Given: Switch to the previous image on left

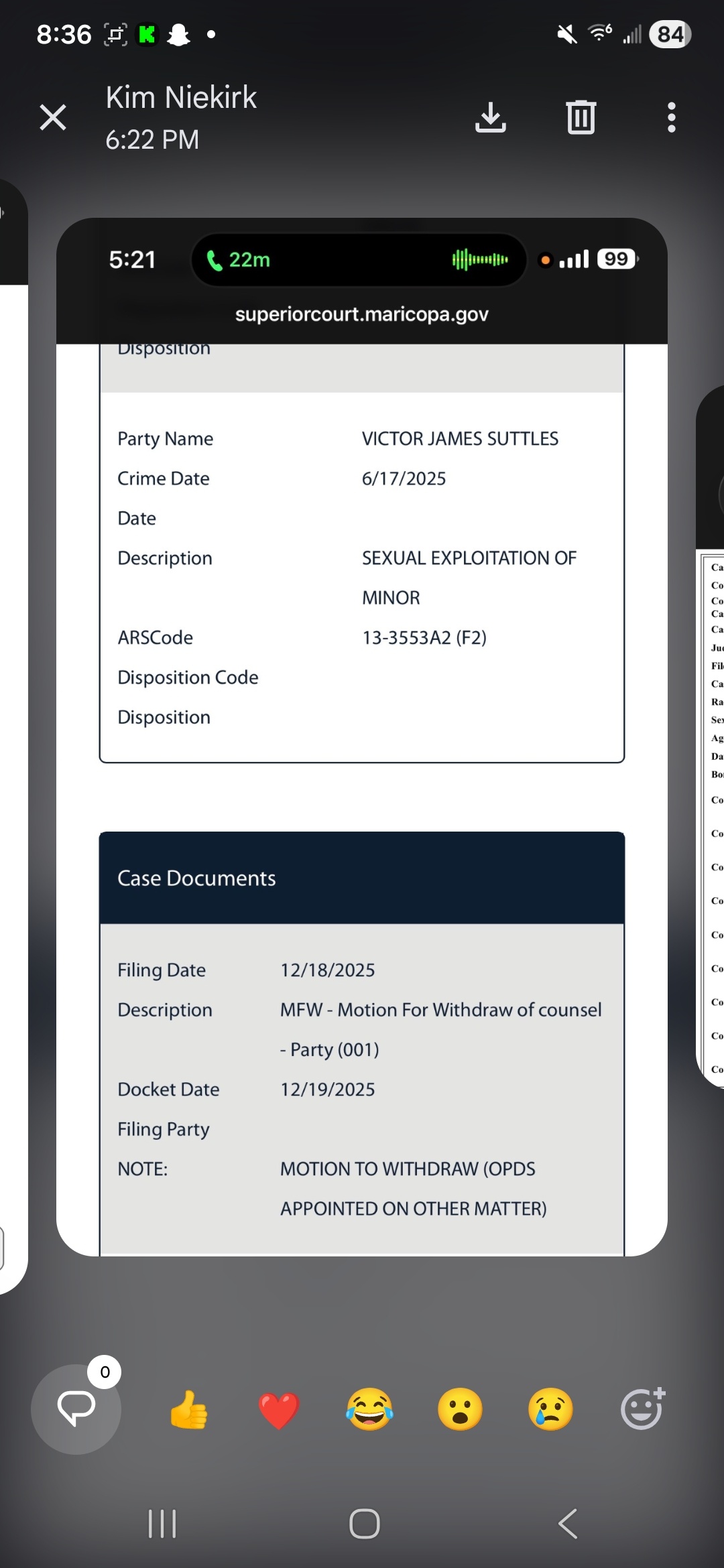Looking at the screenshot, I should pyautogui.click(x=12, y=737).
